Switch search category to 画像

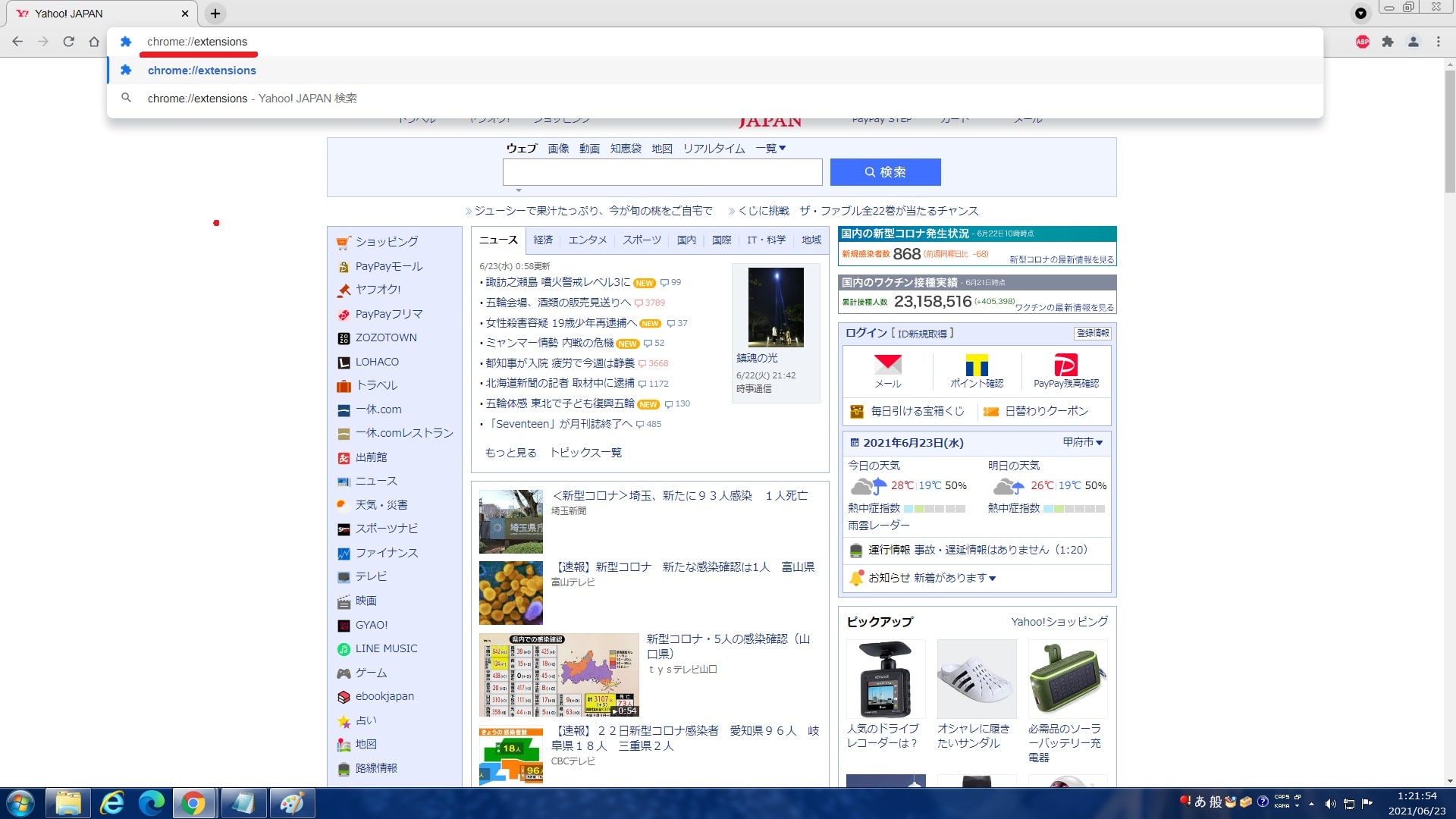click(x=558, y=149)
